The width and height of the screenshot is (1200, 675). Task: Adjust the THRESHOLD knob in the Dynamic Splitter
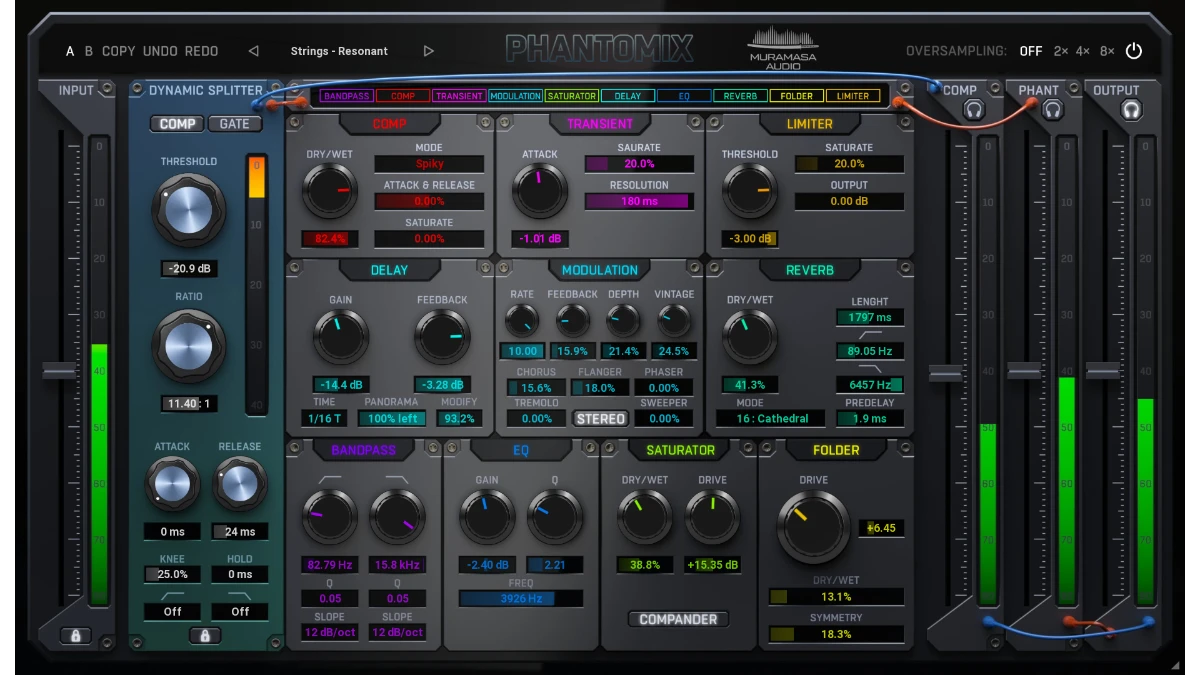point(189,210)
